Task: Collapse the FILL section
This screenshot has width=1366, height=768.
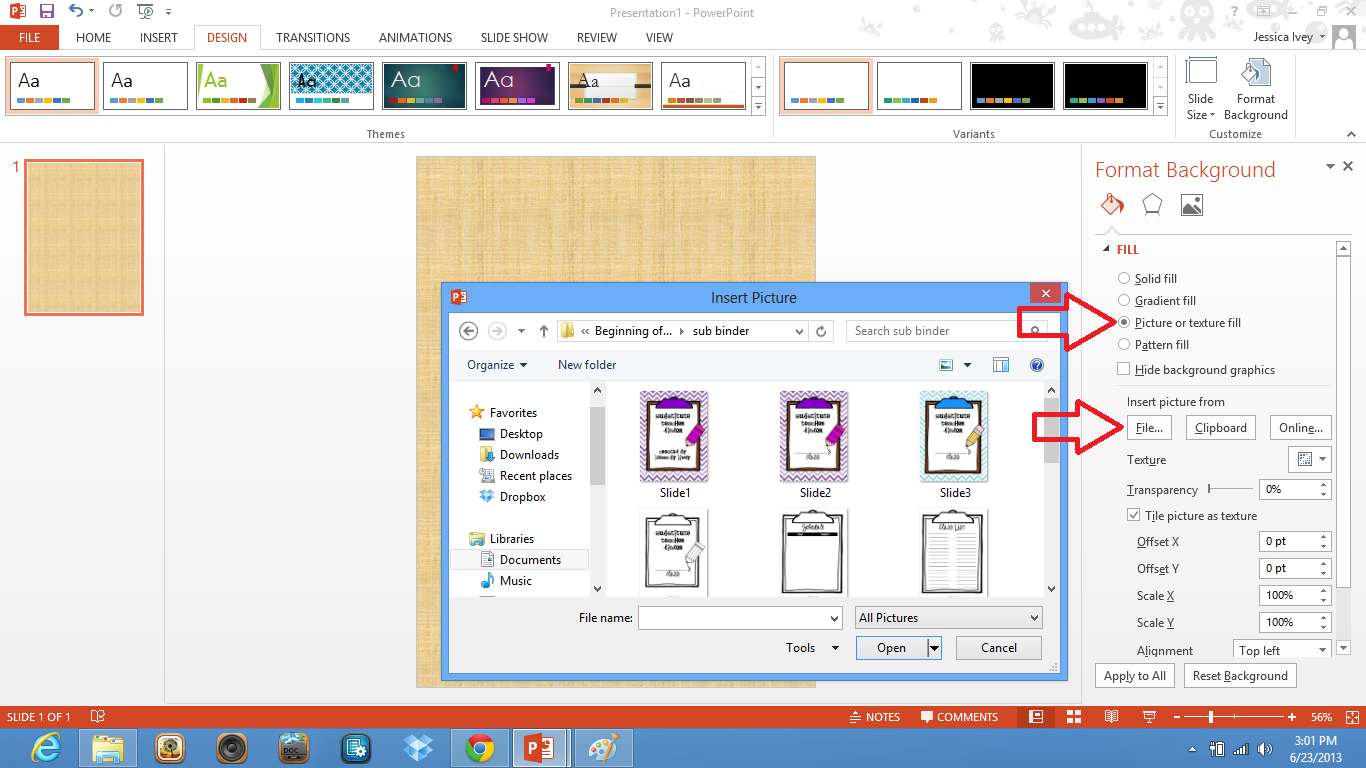Action: tap(1106, 250)
